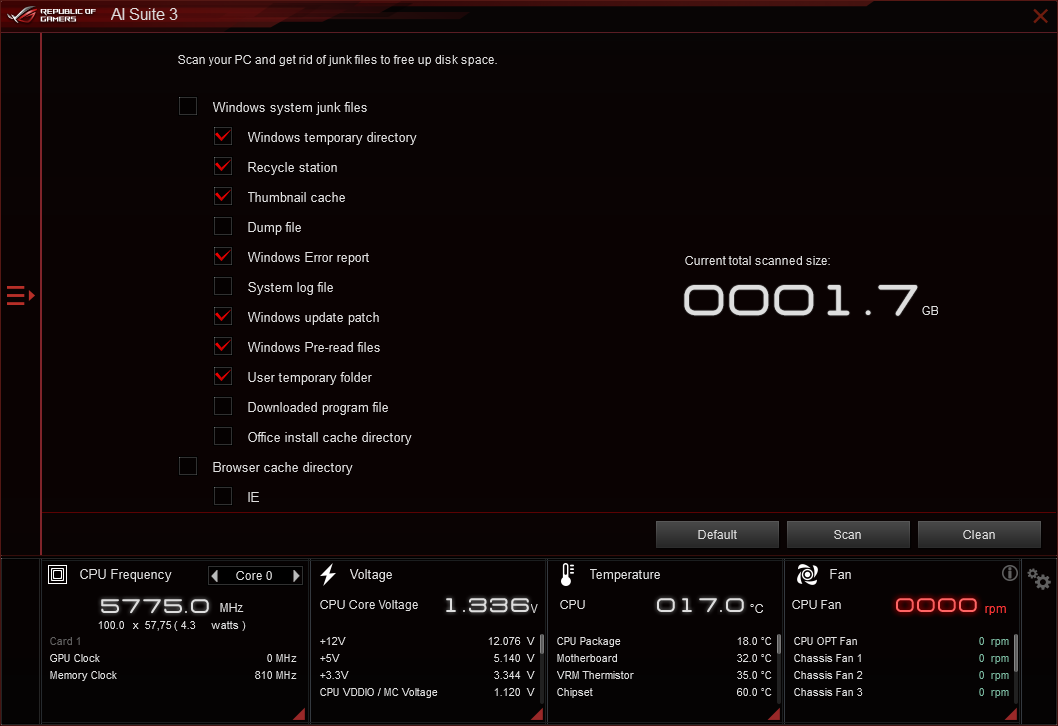Click the Voltage lightning bolt icon
Screen dimensions: 1058x726
tap(330, 573)
